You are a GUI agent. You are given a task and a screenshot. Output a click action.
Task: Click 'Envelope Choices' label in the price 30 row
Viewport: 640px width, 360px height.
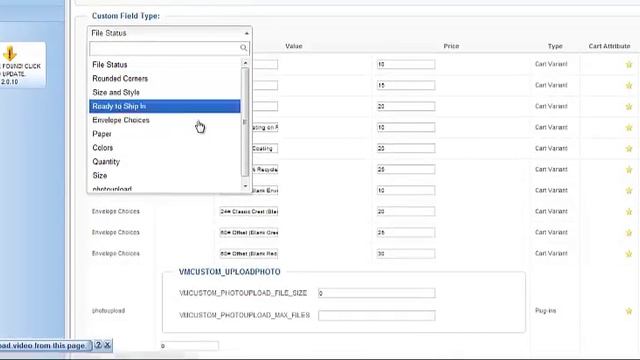point(116,253)
